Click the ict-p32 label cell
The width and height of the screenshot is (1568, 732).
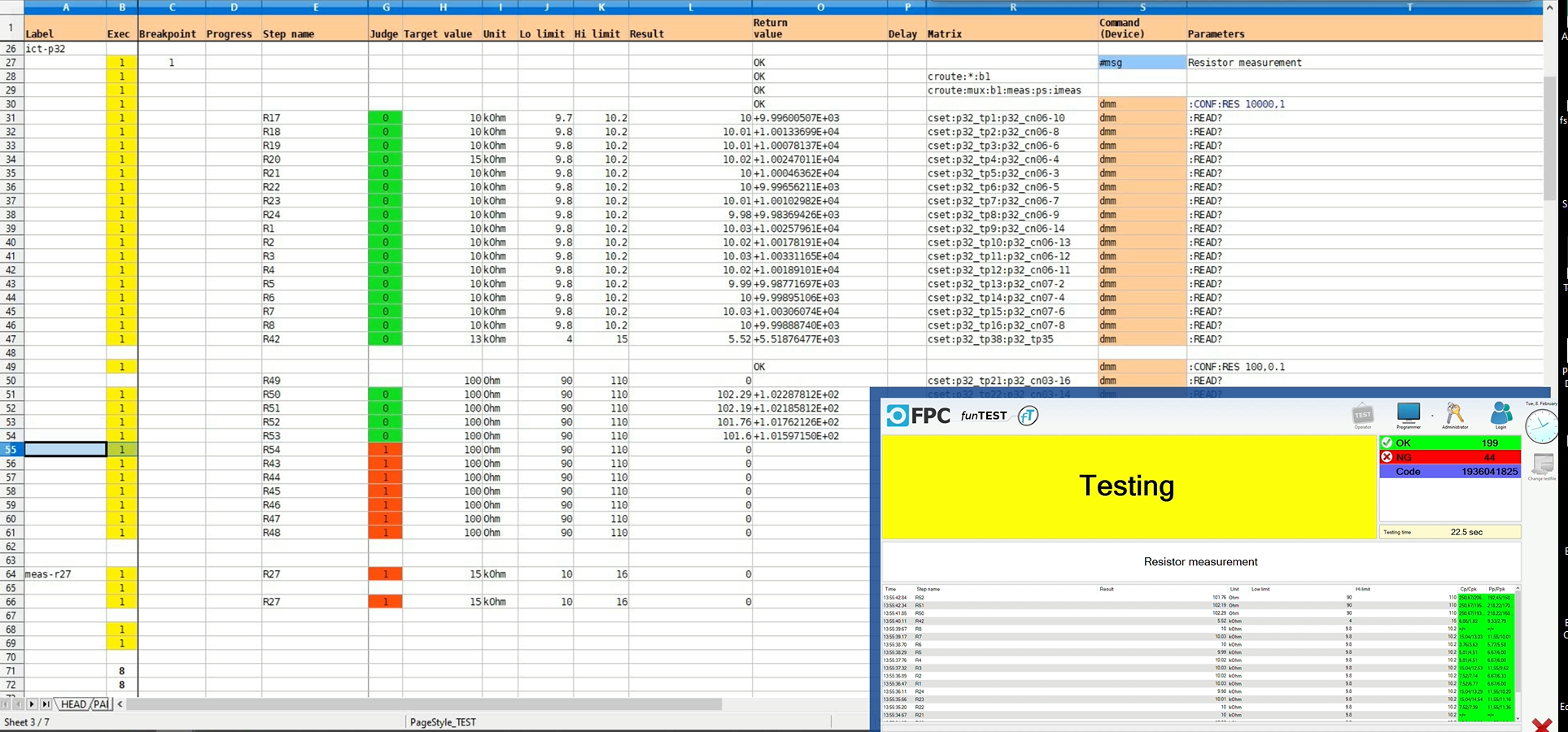(65, 49)
